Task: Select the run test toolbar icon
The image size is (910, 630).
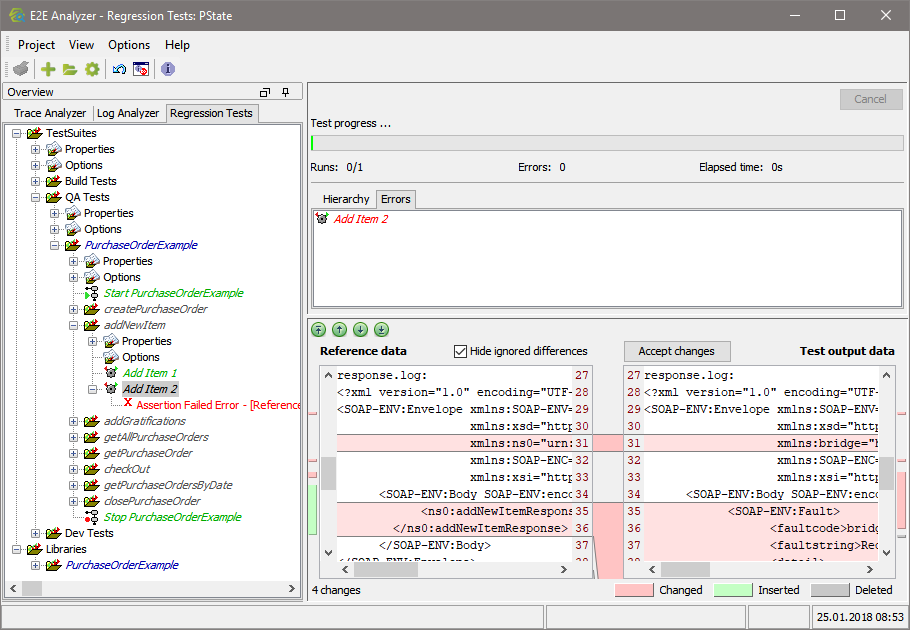Action: (x=21, y=69)
